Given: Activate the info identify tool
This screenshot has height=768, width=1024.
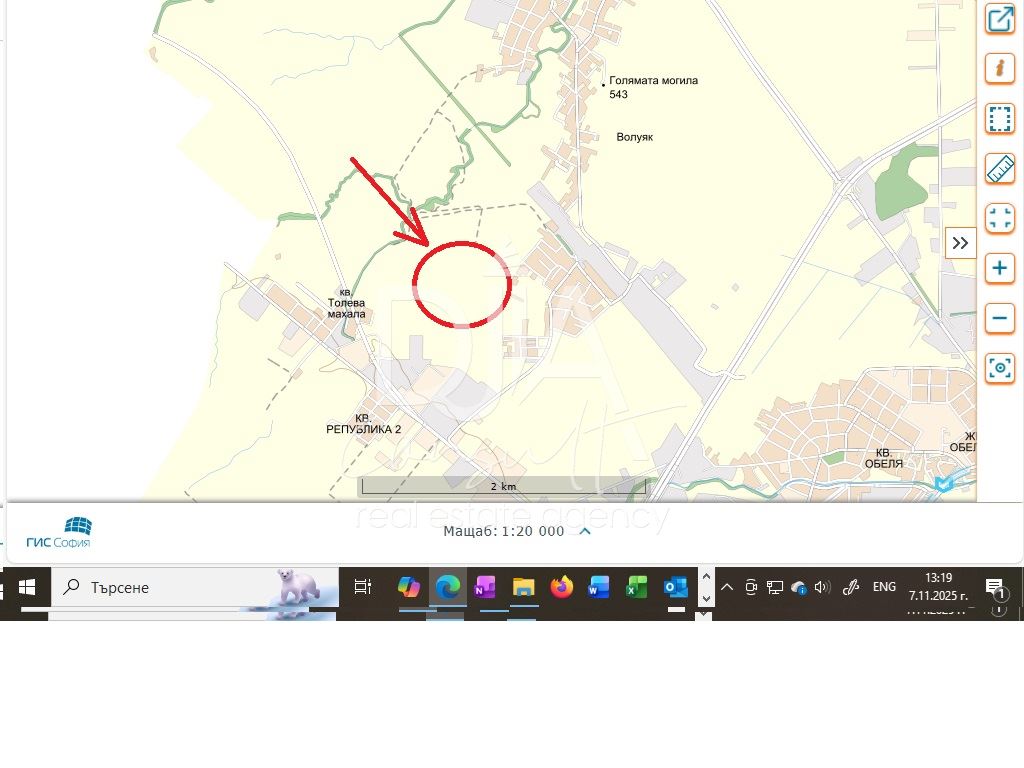Looking at the screenshot, I should pos(999,69).
